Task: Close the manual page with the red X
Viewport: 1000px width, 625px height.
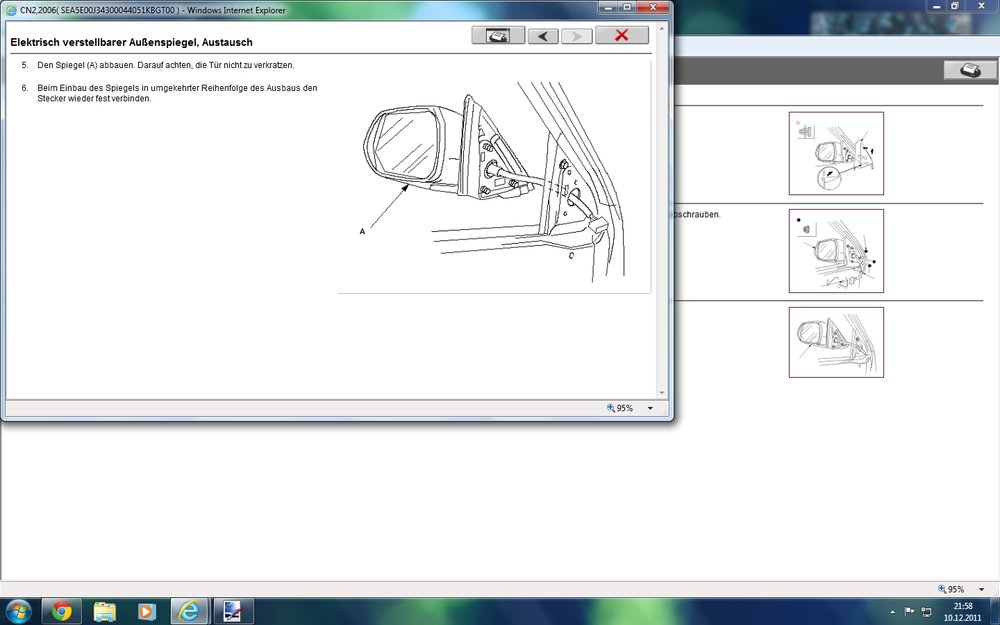Action: [621, 36]
